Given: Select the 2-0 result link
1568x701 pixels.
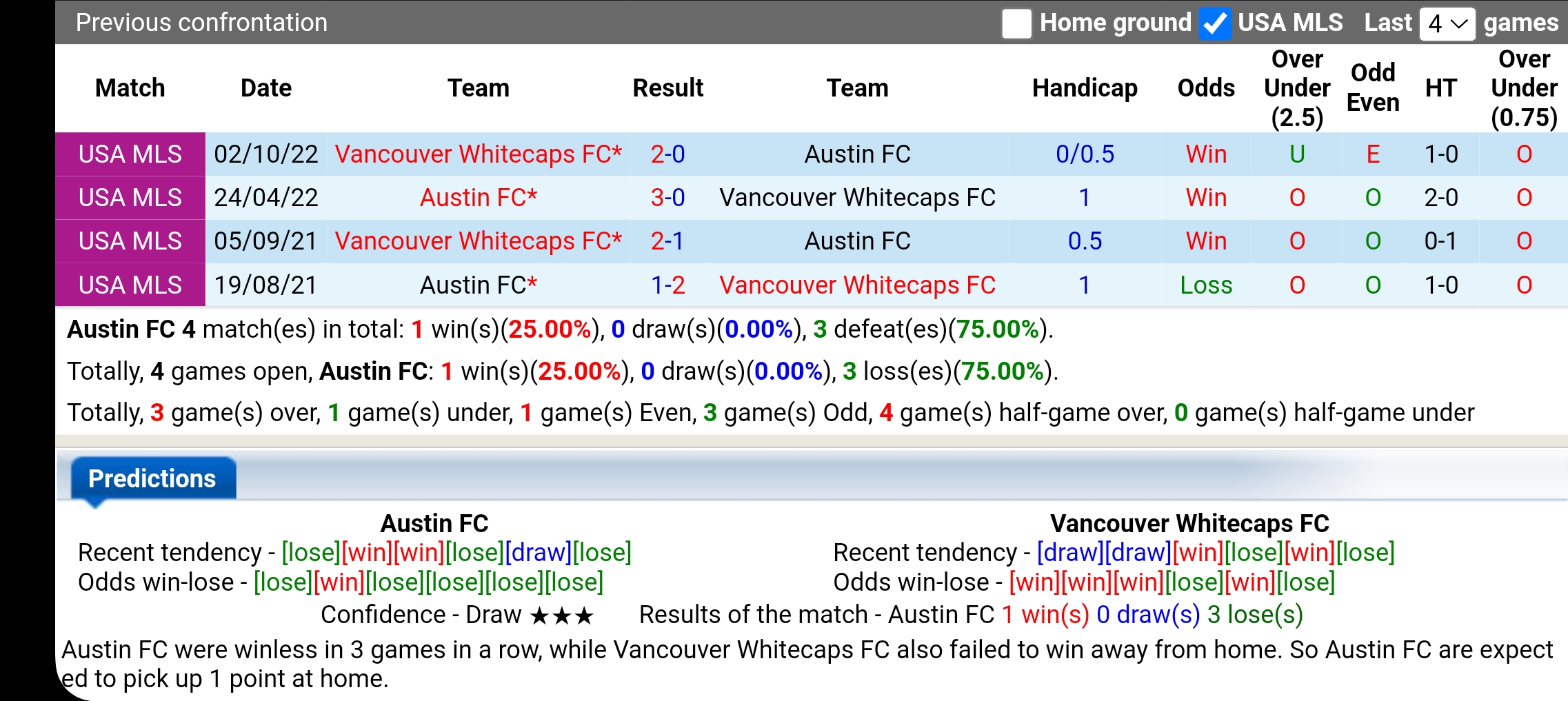Looking at the screenshot, I should 667,154.
